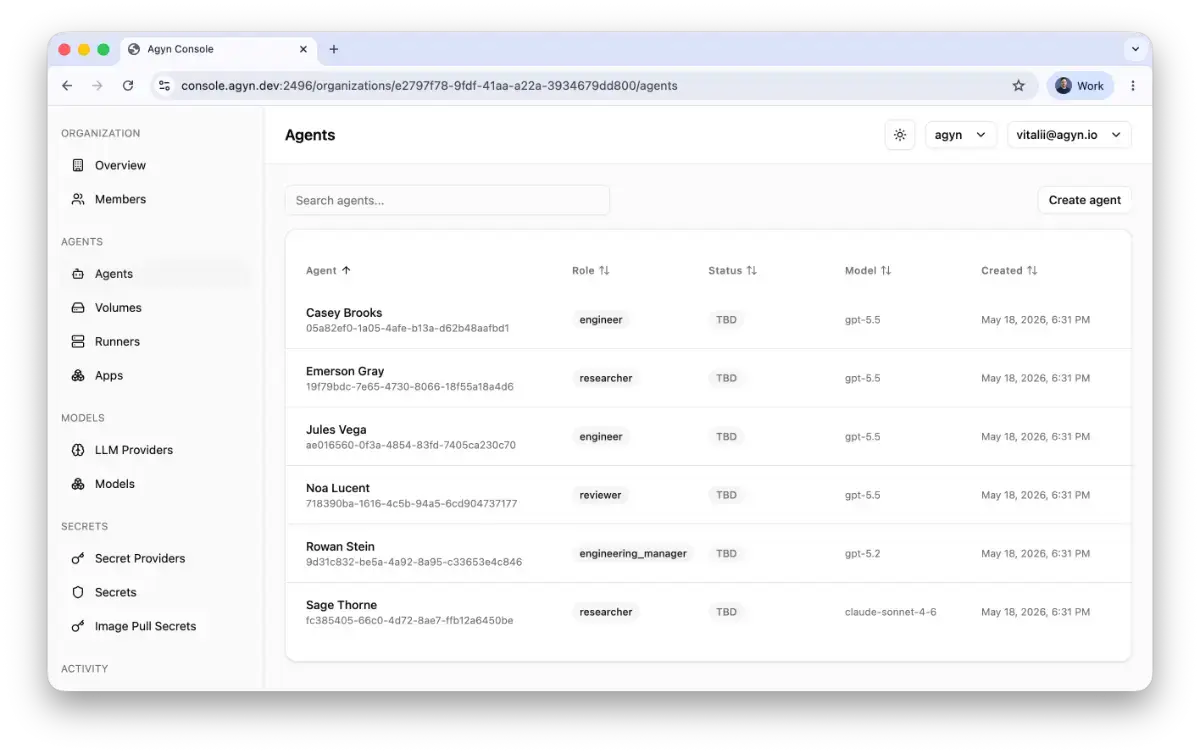Open the Sage Thorne agent
Screen dimensions: 1200x754
(x=708, y=612)
